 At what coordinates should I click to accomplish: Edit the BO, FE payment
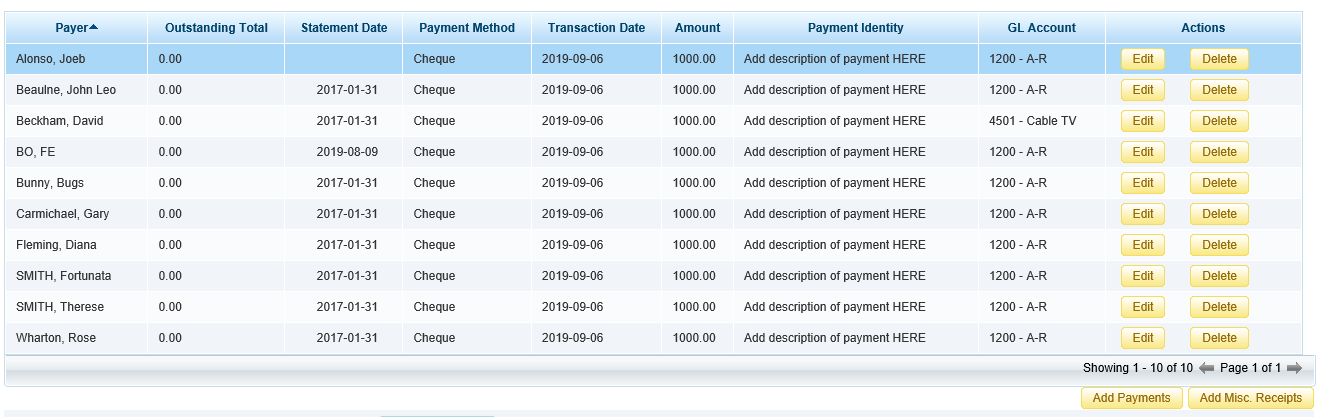pyautogui.click(x=1143, y=152)
